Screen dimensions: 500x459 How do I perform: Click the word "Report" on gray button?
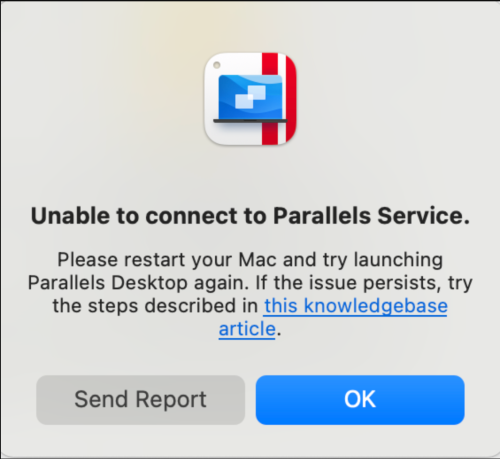click(x=171, y=399)
